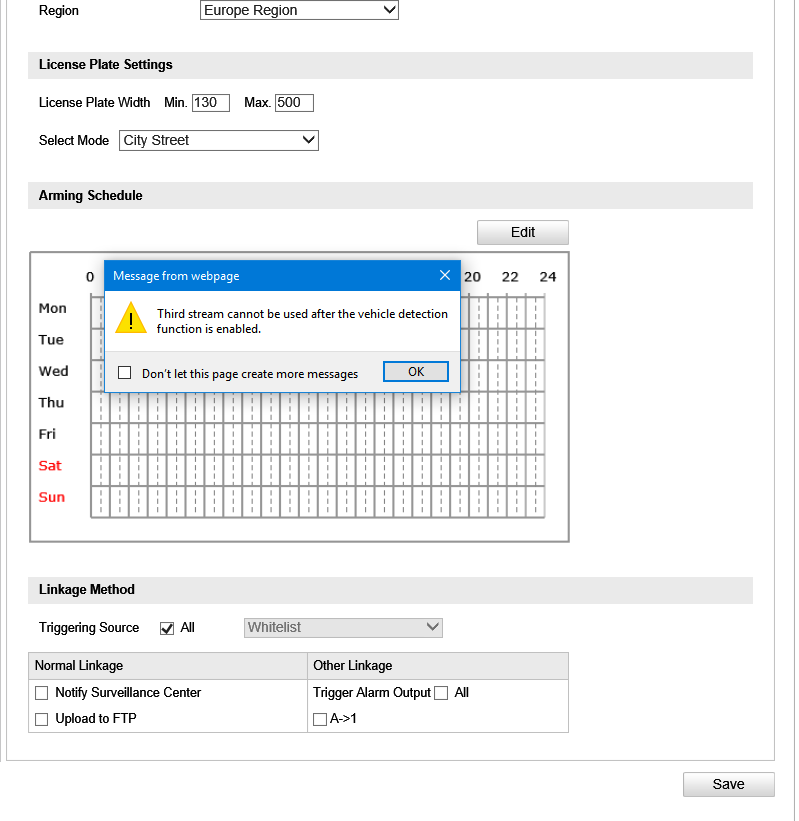Expand the Select Mode dropdown
Image resolution: width=799 pixels, height=821 pixels.
[x=218, y=141]
